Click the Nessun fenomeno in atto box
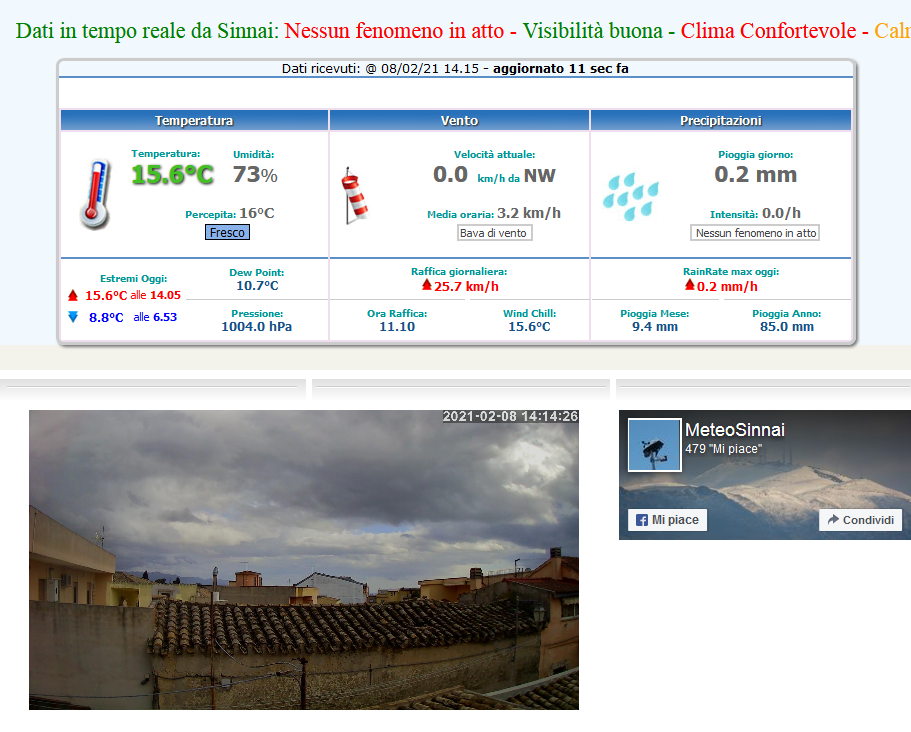Image resolution: width=911 pixels, height=732 pixels. point(755,233)
